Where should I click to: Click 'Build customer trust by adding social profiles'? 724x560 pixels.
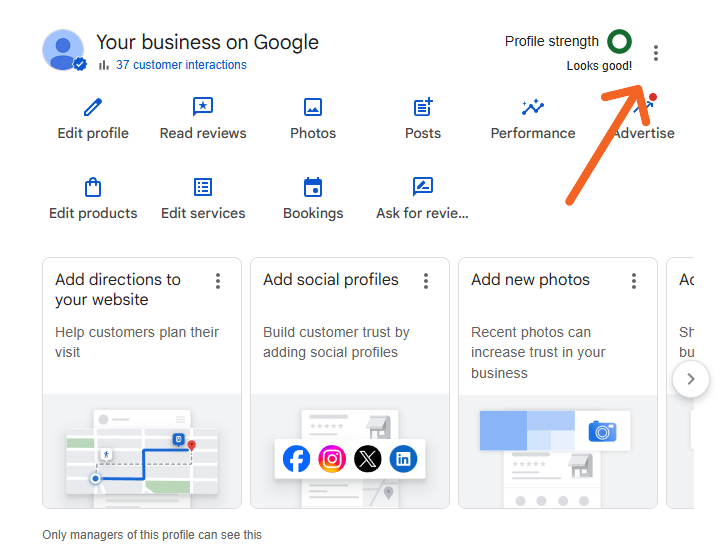(336, 342)
